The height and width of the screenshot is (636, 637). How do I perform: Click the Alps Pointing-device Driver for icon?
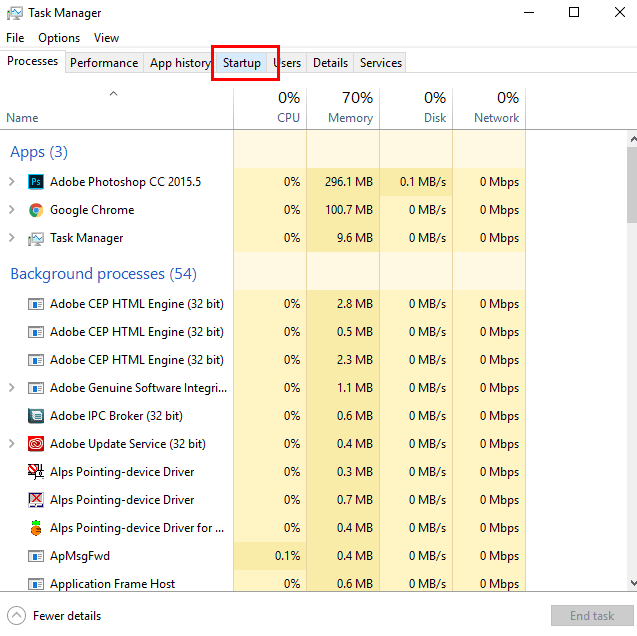pos(36,528)
